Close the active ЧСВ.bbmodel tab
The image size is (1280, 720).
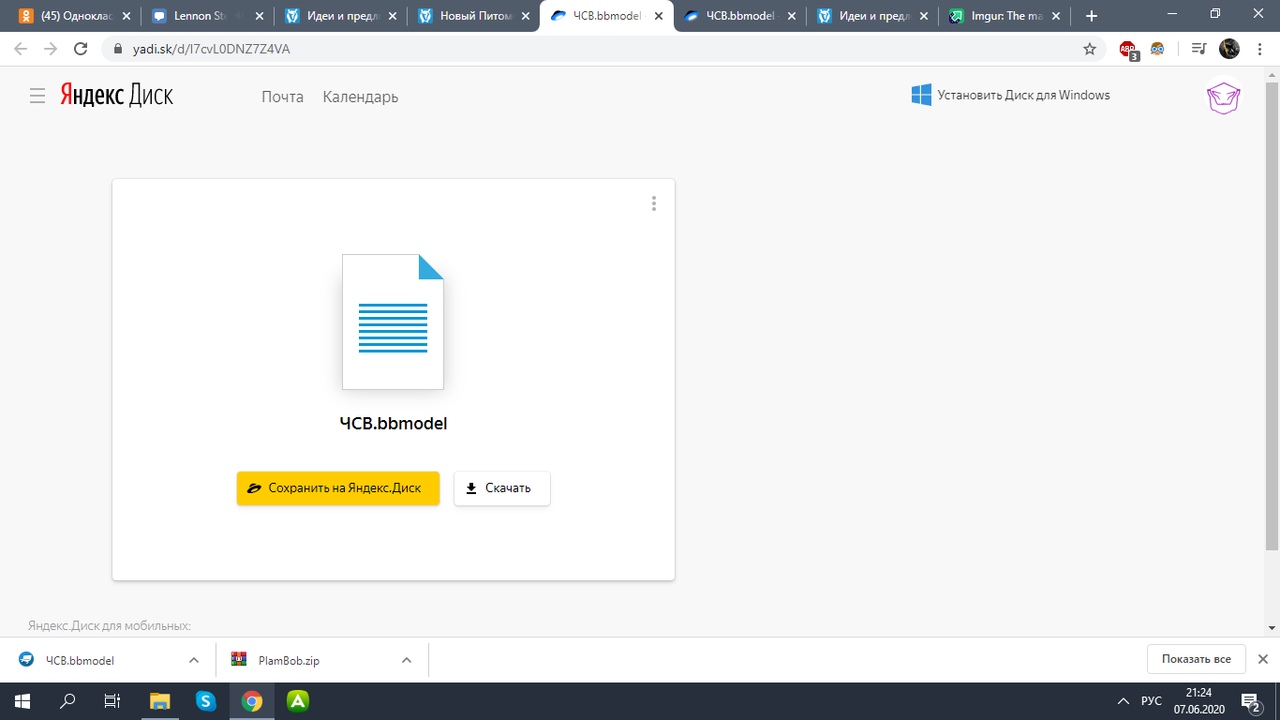coord(660,16)
